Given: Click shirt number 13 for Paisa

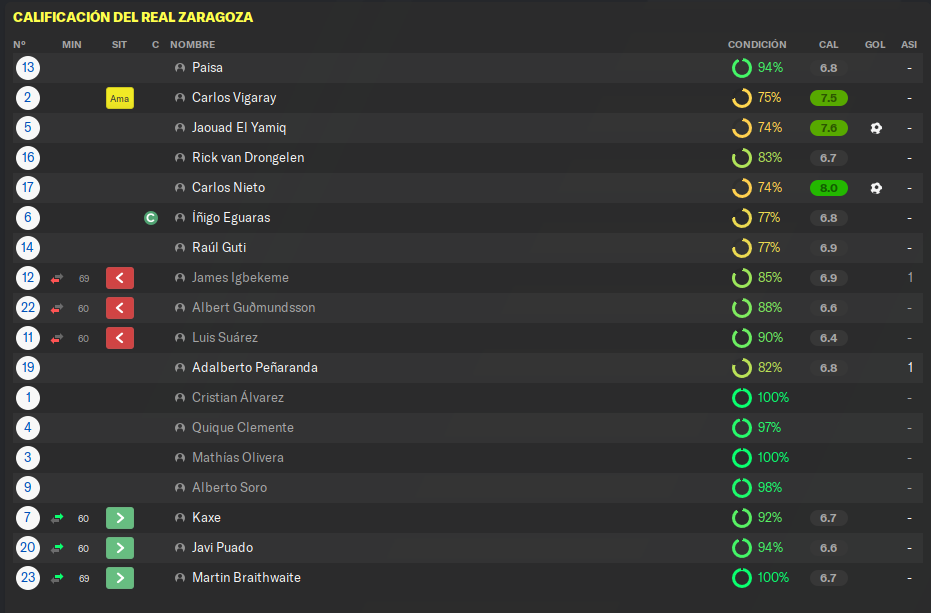Looking at the screenshot, I should click(28, 68).
